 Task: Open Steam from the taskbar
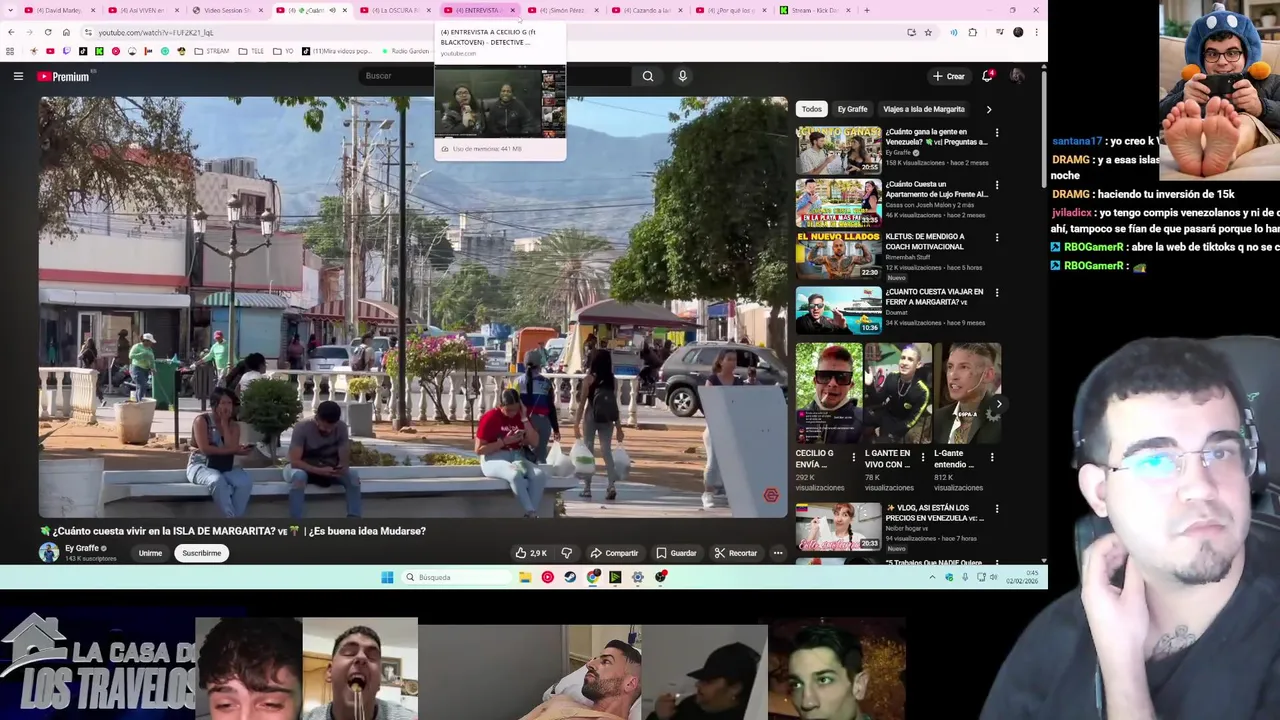coord(570,577)
